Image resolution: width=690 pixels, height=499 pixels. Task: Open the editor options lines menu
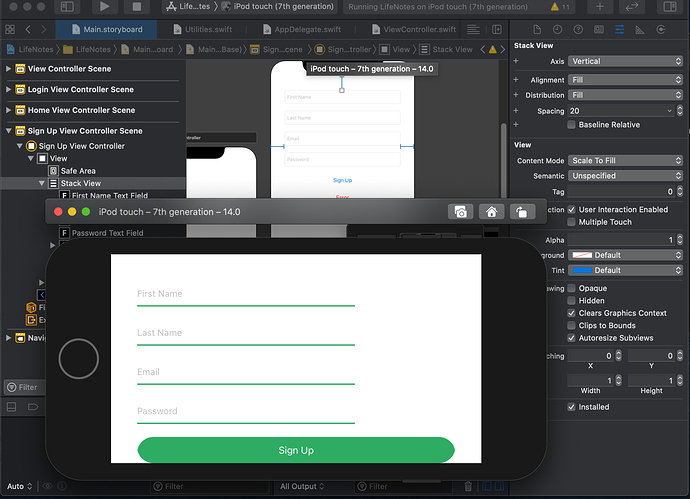pos(473,29)
